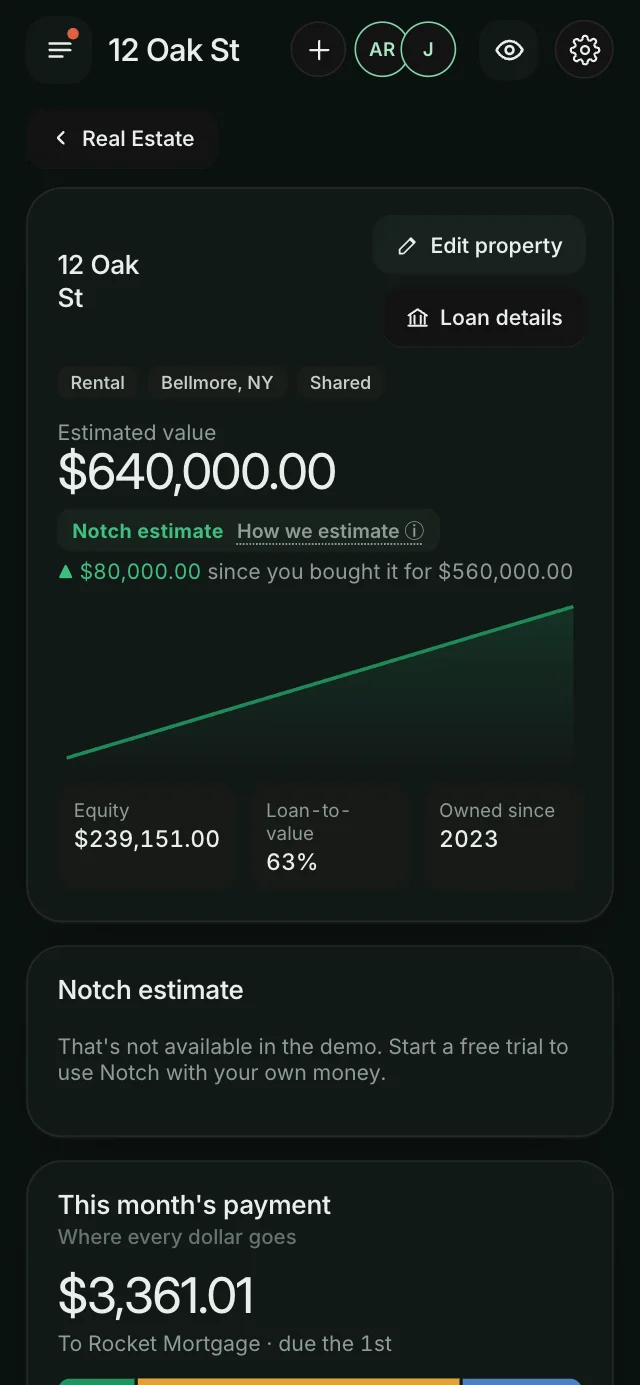The height and width of the screenshot is (1385, 640).
Task: Select the Owned since 2023 tile
Action: click(503, 836)
